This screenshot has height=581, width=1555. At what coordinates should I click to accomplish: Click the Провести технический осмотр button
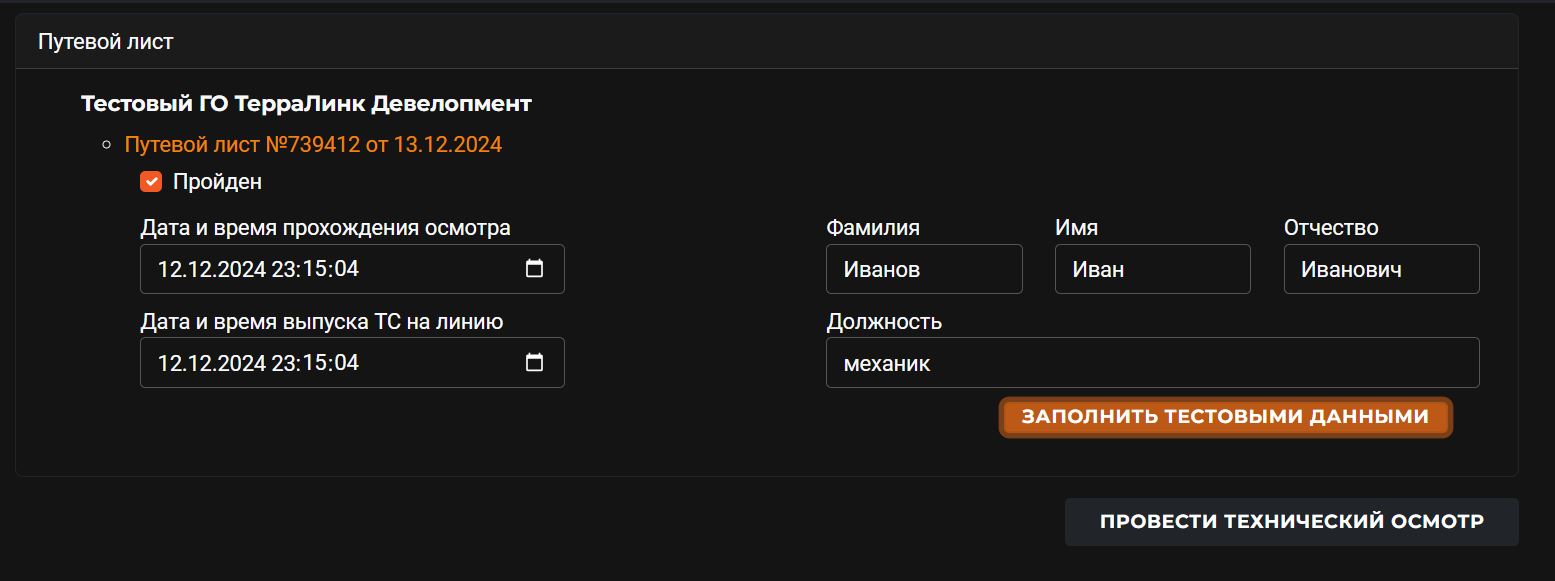tap(1291, 522)
